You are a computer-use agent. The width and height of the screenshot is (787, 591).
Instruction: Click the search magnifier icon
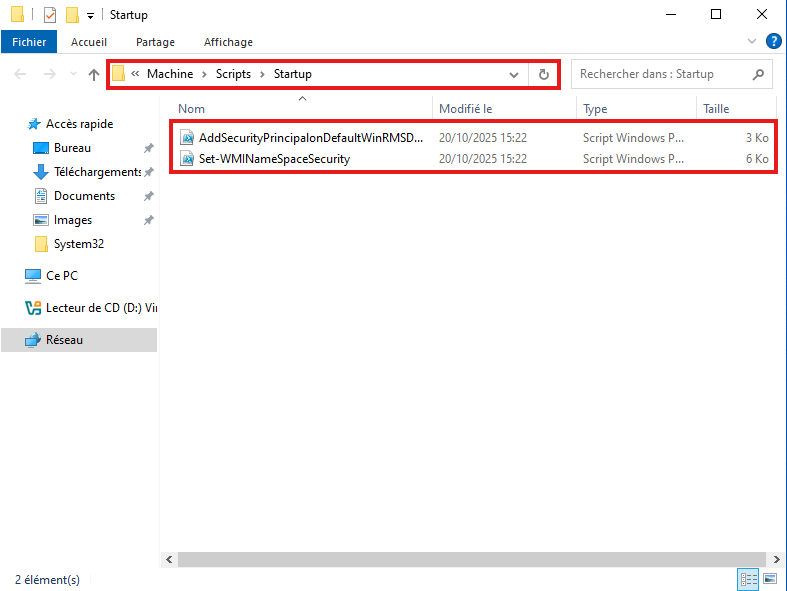[x=758, y=74]
